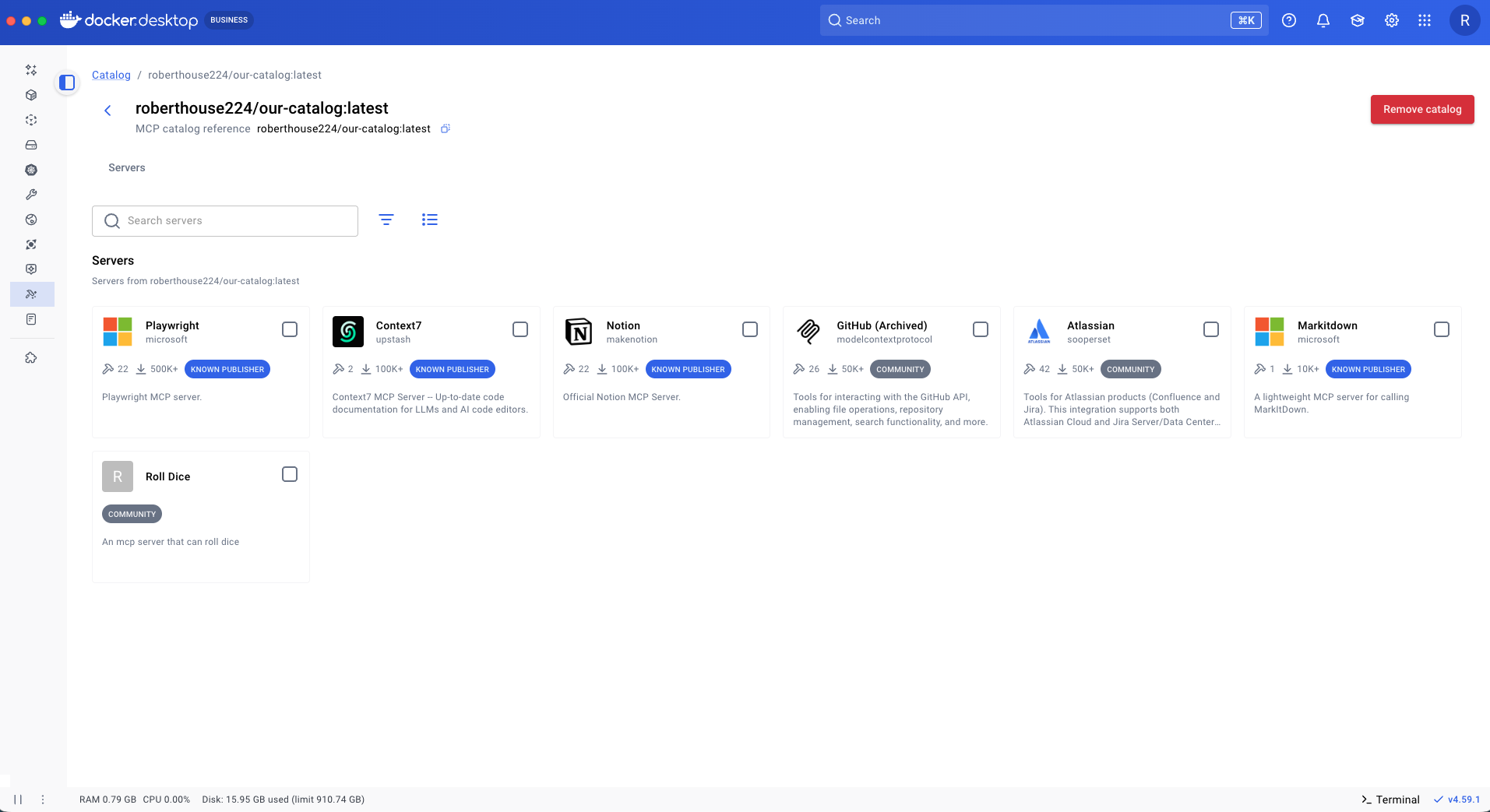The width and height of the screenshot is (1490, 812).
Task: Select the Notion server checkbox
Action: pos(750,329)
